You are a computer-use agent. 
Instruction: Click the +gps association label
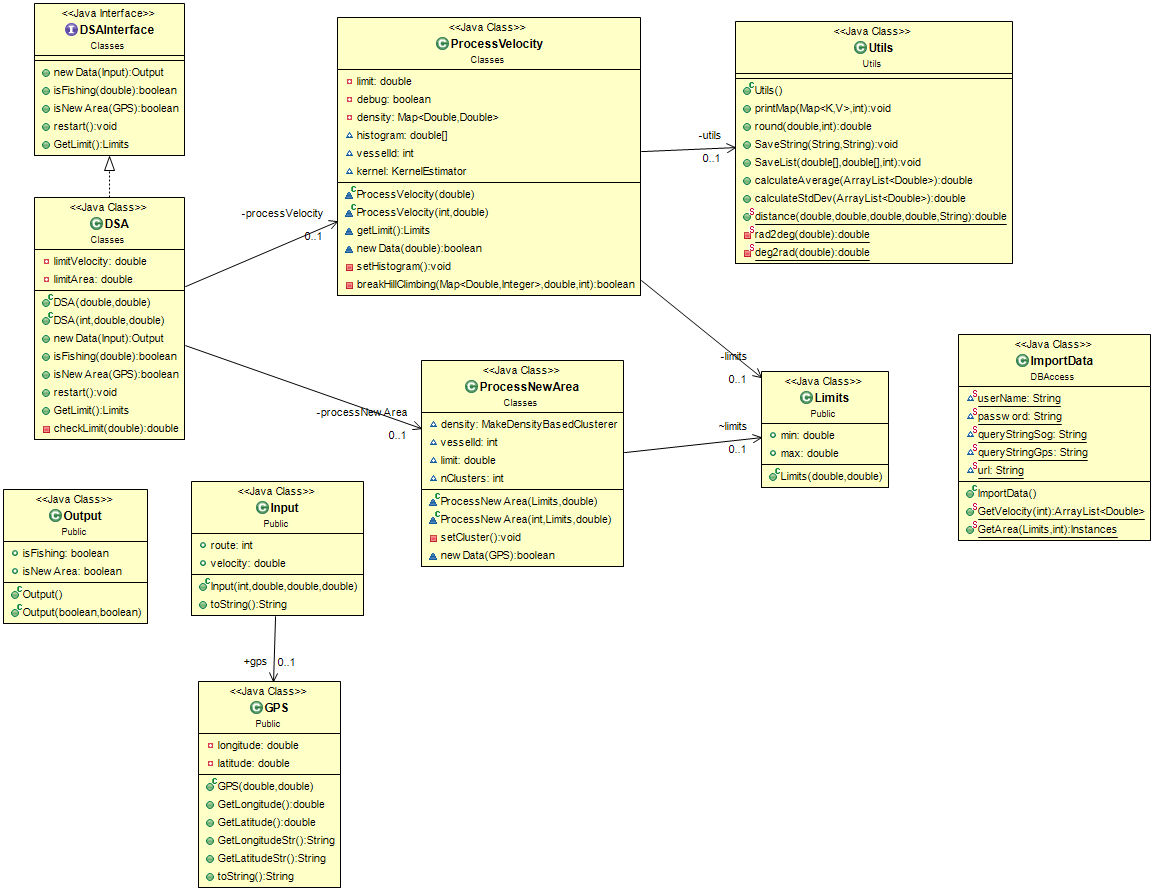(x=255, y=661)
